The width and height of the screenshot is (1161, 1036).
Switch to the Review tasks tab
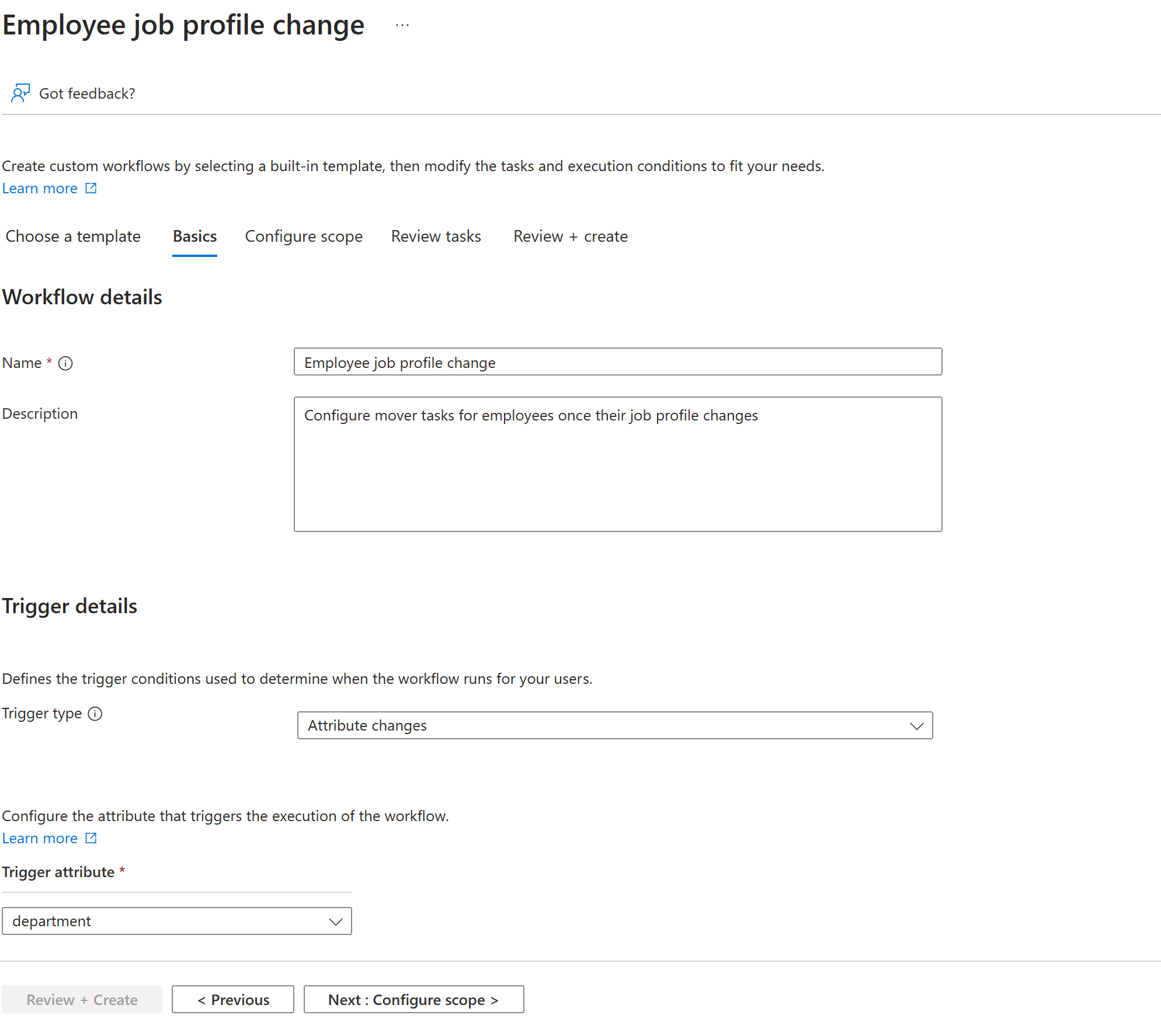click(x=437, y=237)
